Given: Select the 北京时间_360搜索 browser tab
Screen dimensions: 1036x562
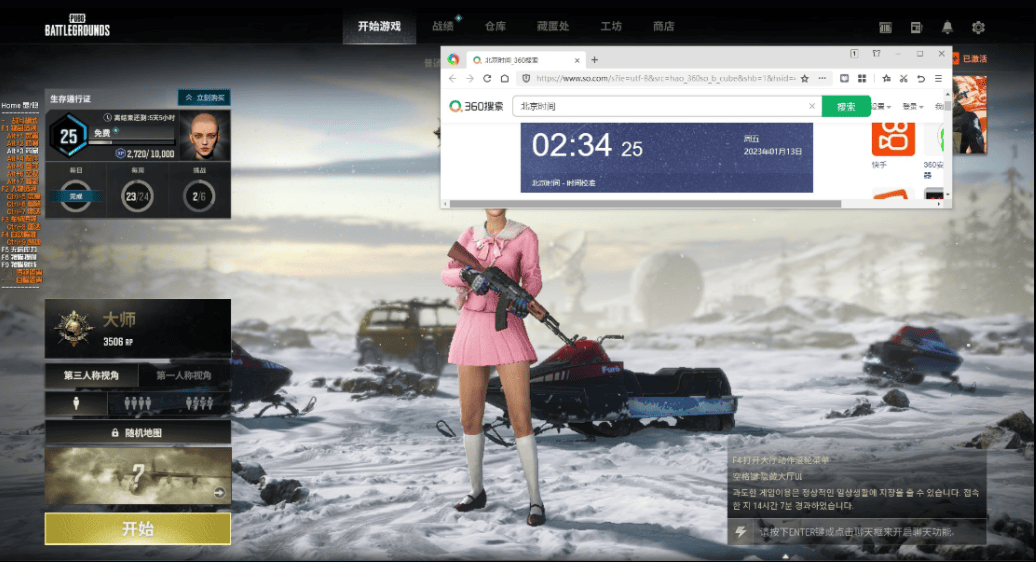Looking at the screenshot, I should 526,59.
